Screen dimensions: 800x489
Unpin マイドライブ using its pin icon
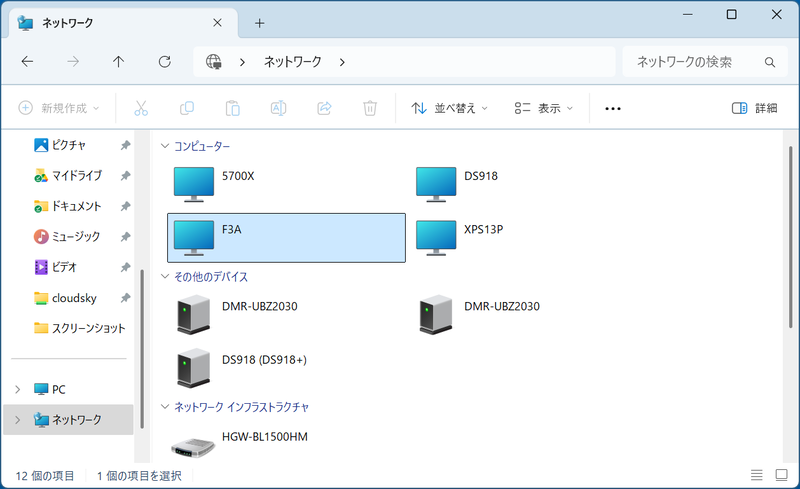point(125,176)
